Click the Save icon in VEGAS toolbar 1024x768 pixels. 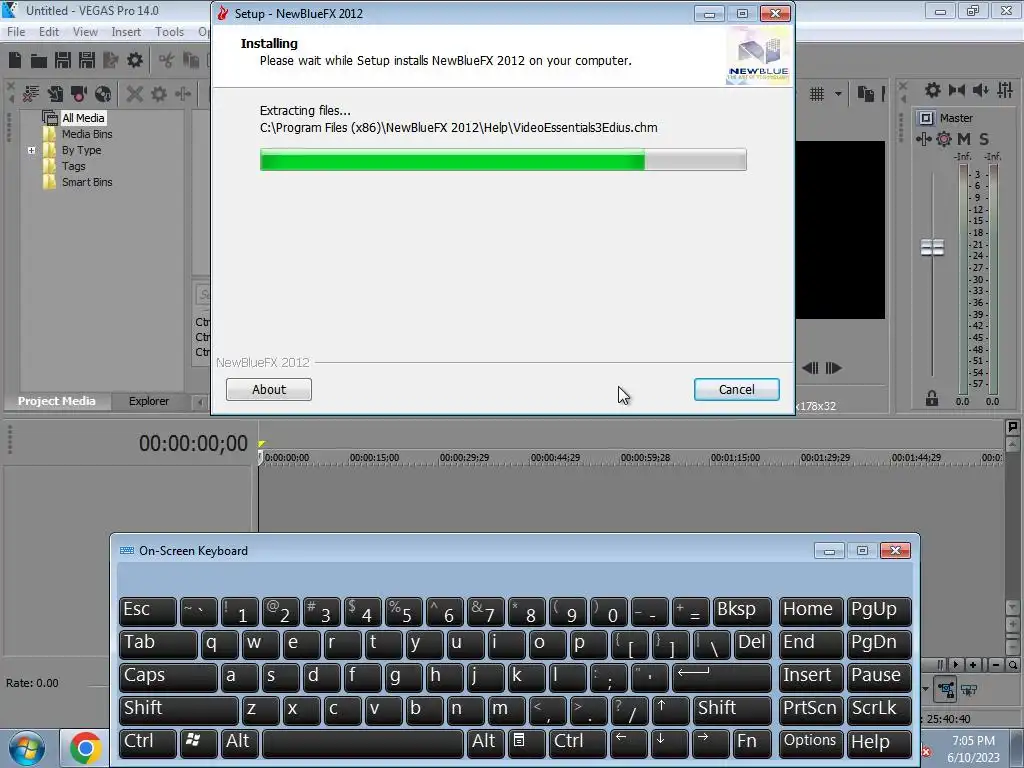63,61
